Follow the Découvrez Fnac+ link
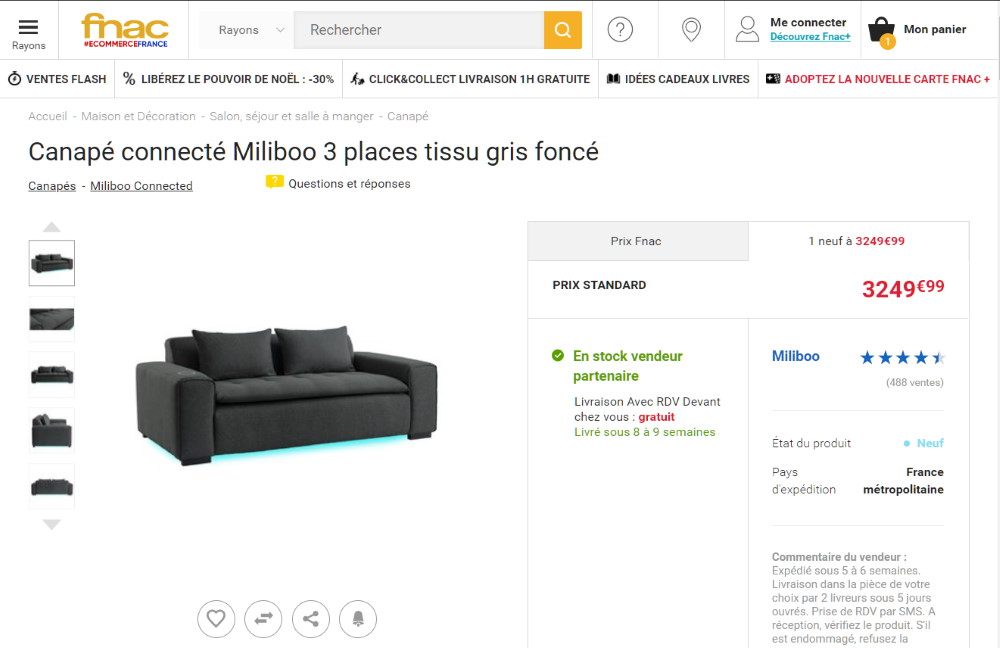 point(810,37)
